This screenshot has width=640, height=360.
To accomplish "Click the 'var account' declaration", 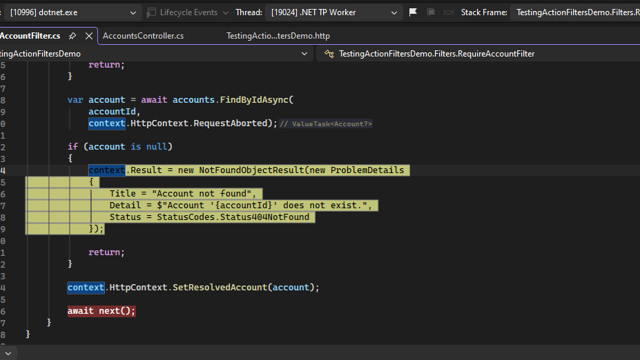I will (96, 100).
